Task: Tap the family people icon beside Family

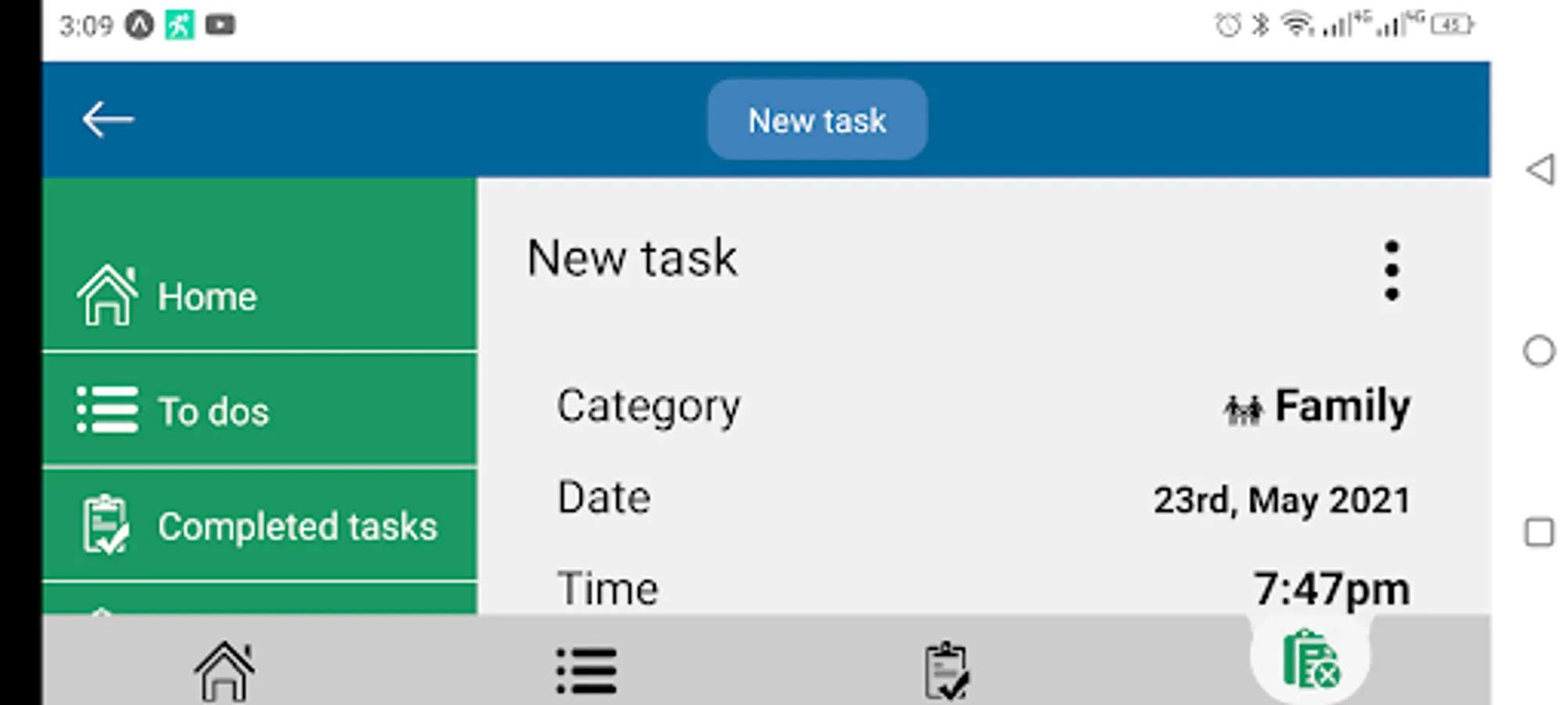Action: pyautogui.click(x=1243, y=409)
